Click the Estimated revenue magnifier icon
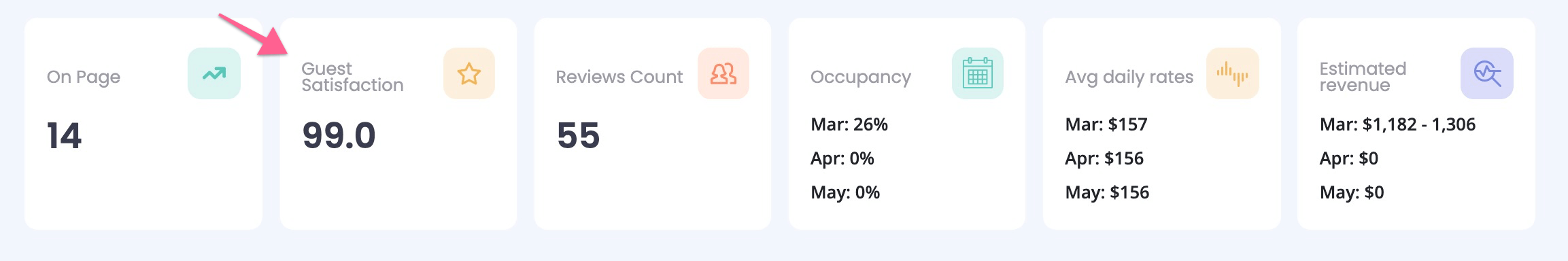This screenshot has width=1568, height=261. tap(1487, 73)
